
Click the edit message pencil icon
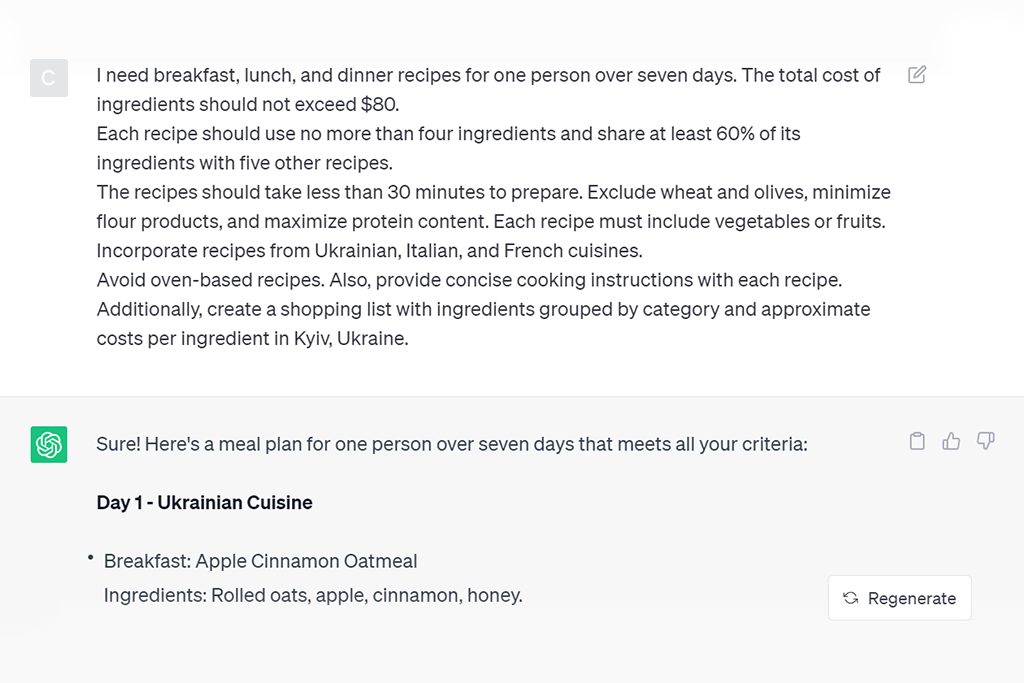point(917,75)
